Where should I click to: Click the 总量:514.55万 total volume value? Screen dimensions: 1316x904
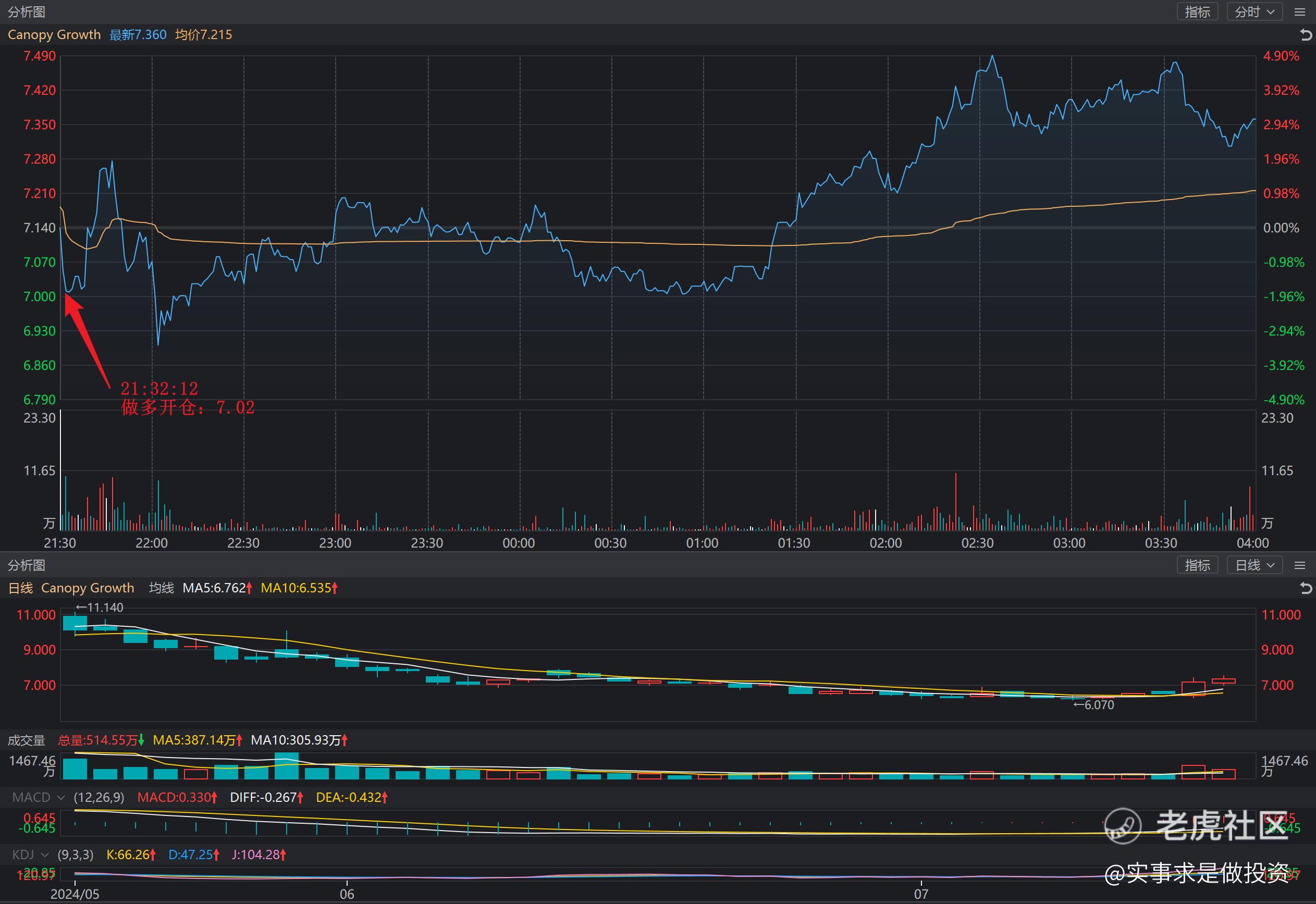[101, 740]
